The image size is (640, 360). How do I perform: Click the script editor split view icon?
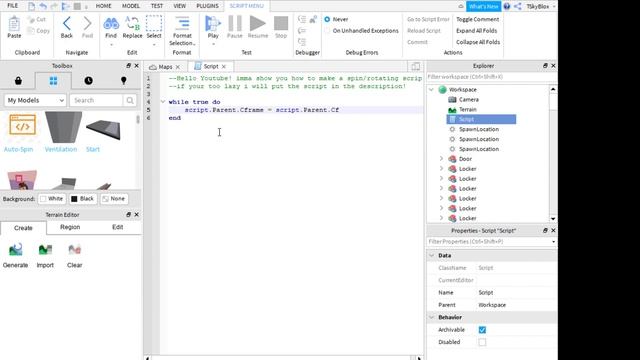pyautogui.click(x=416, y=67)
